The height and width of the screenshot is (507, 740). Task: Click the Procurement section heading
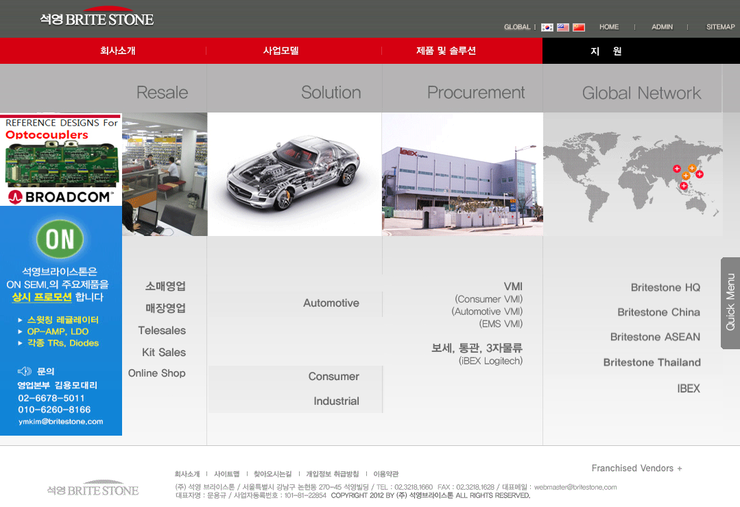coord(476,93)
